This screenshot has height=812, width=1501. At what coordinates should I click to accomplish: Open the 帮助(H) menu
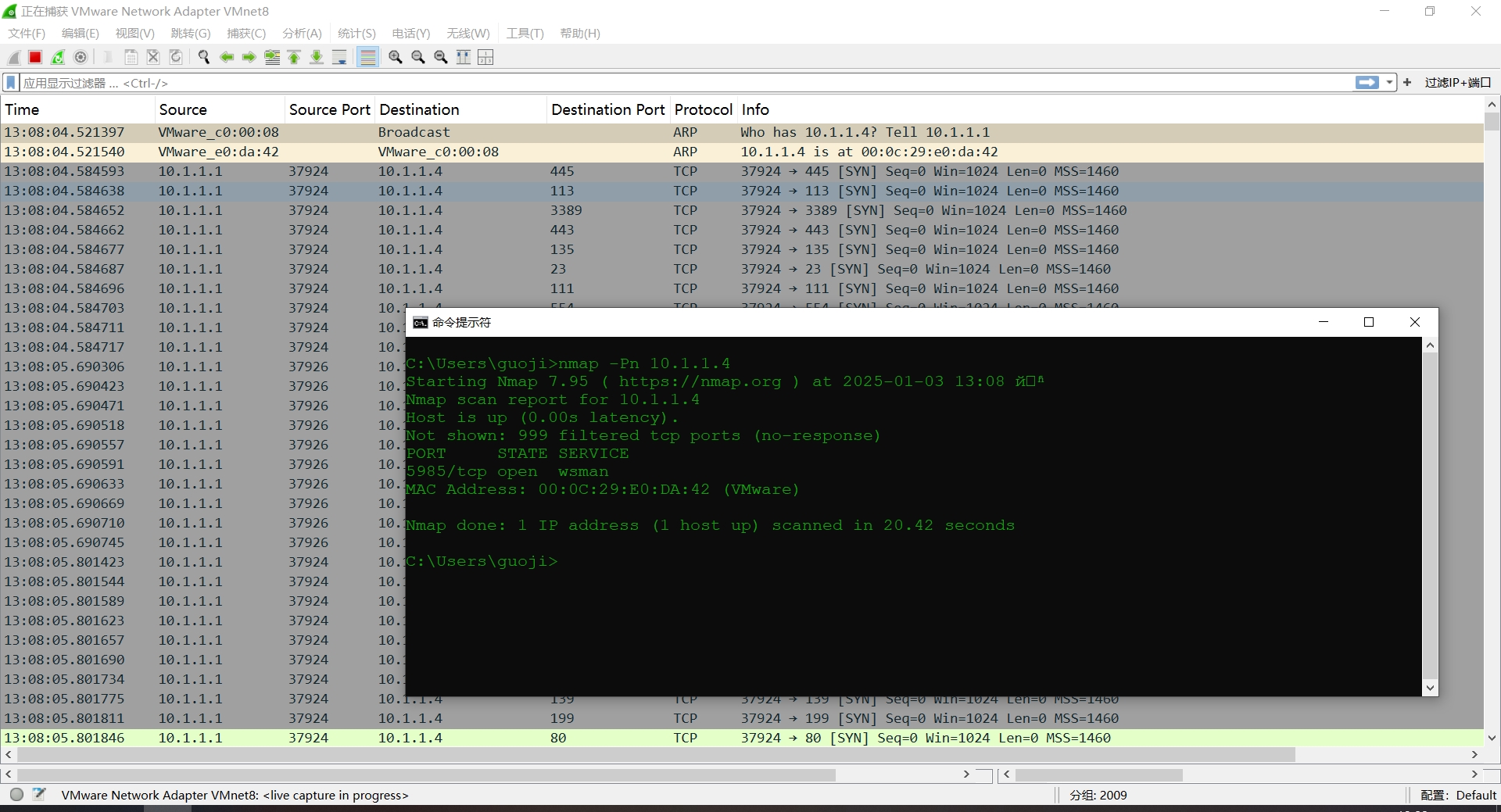point(580,33)
